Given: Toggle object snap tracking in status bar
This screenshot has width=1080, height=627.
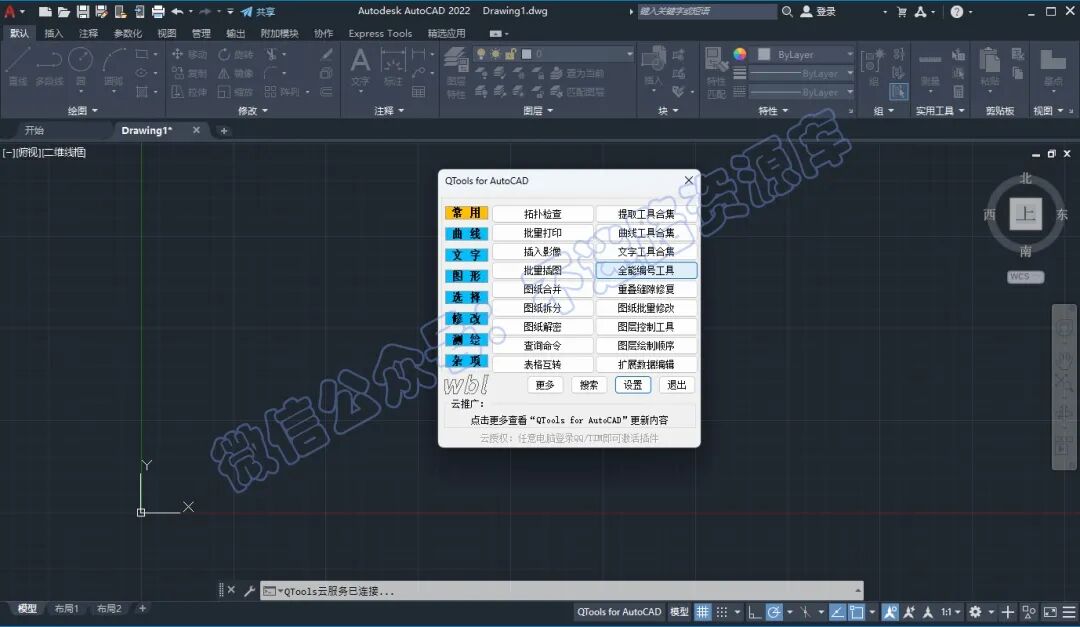Looking at the screenshot, I should 838,612.
